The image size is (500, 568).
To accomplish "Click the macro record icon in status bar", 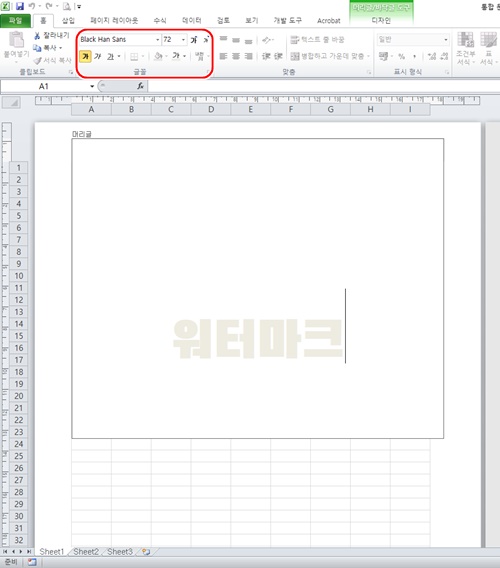I will click(x=32, y=562).
